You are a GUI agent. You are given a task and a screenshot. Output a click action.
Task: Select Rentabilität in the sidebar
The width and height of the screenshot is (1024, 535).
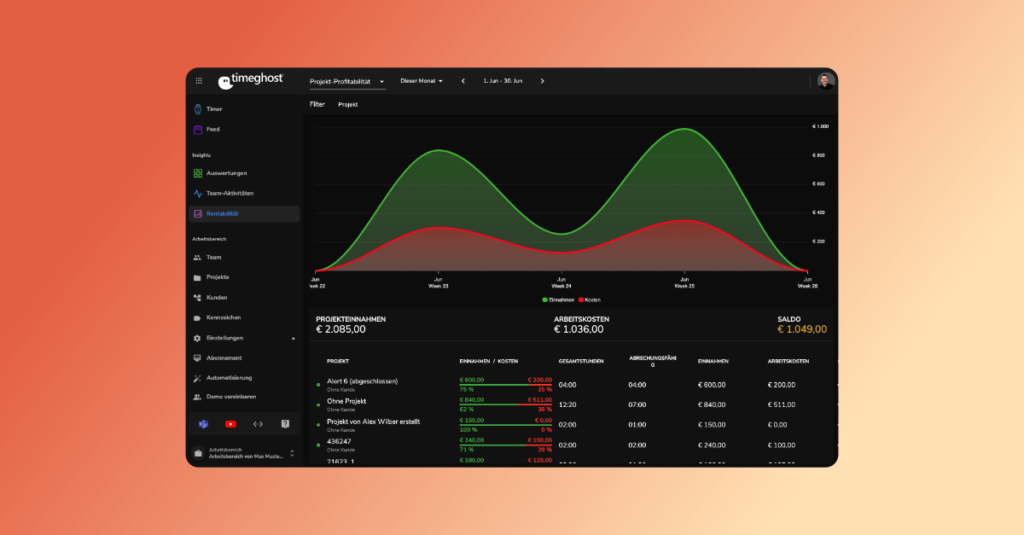222,213
